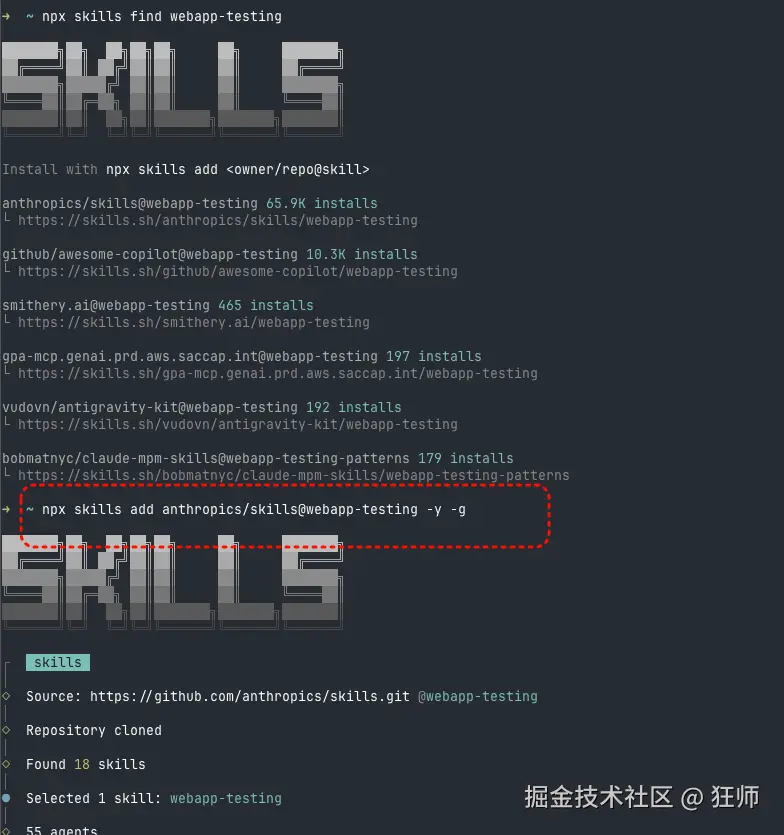The height and width of the screenshot is (835, 784).
Task: Click the top SKILLS ASCII art banner
Action: pos(172,88)
